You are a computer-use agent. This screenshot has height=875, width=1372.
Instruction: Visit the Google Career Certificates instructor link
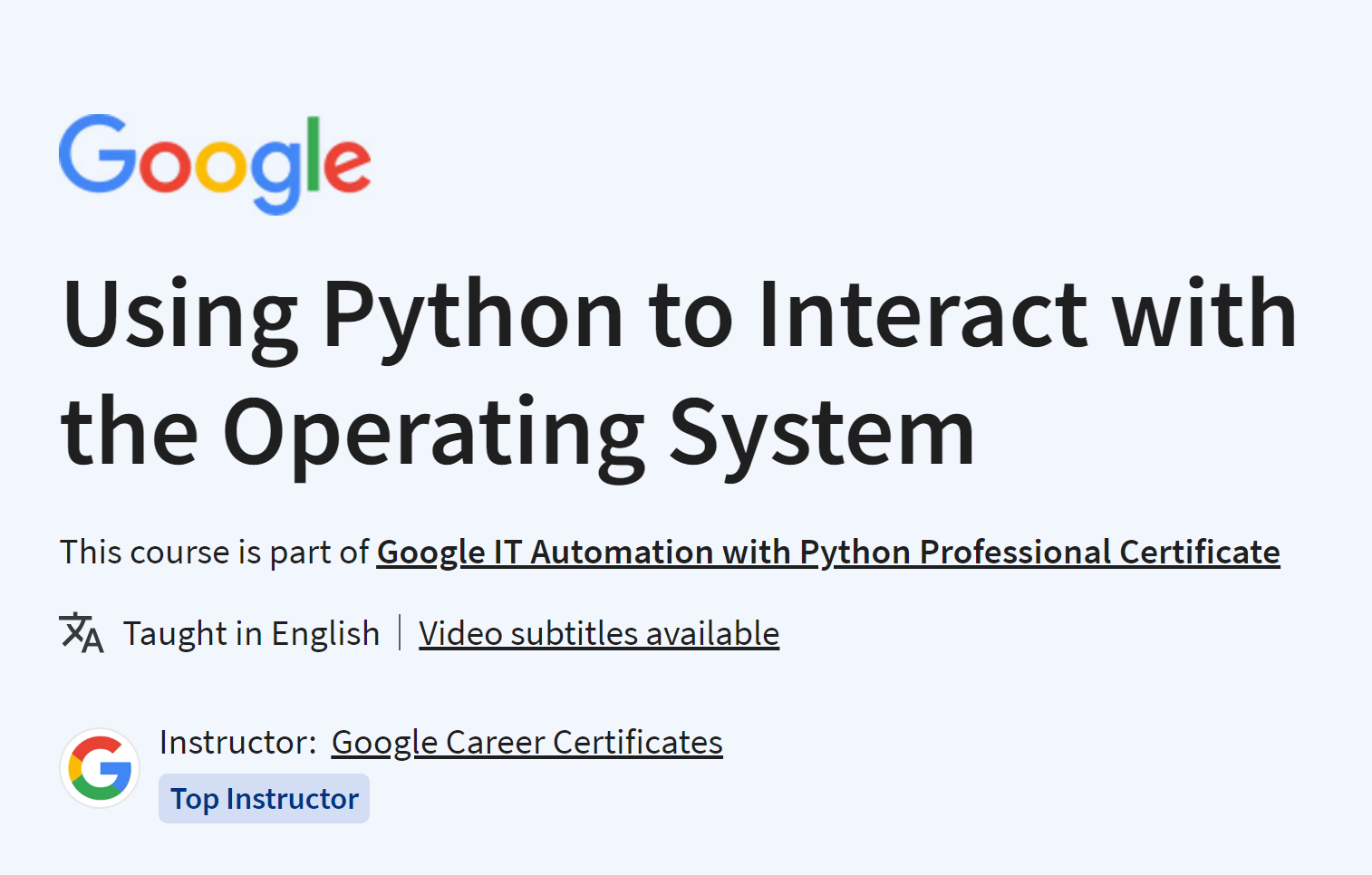527,743
